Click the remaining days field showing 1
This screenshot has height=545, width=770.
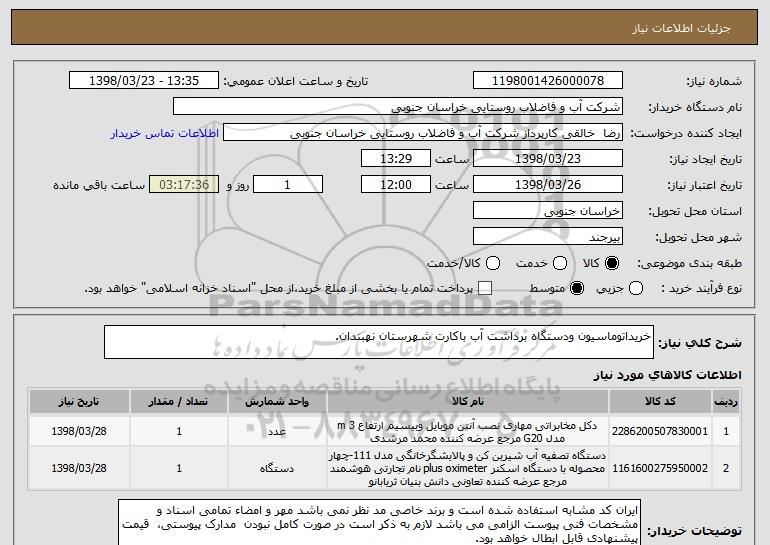[x=288, y=185]
